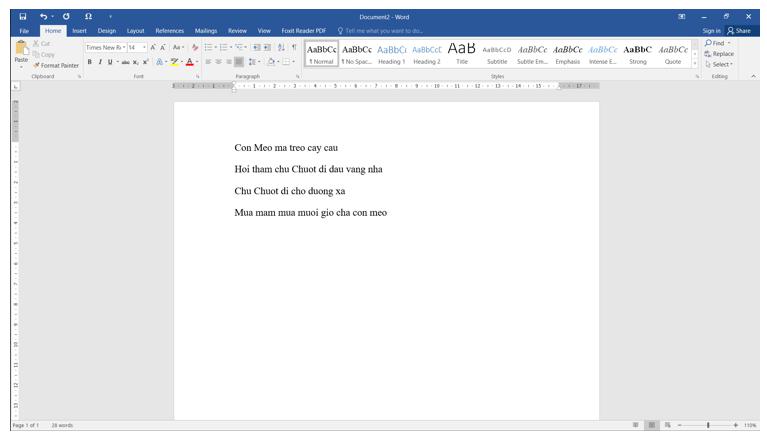Apply strikethrough formatting

124,62
